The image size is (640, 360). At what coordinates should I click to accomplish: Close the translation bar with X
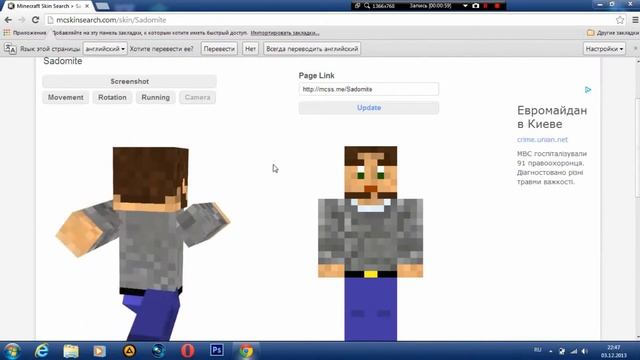tap(635, 49)
